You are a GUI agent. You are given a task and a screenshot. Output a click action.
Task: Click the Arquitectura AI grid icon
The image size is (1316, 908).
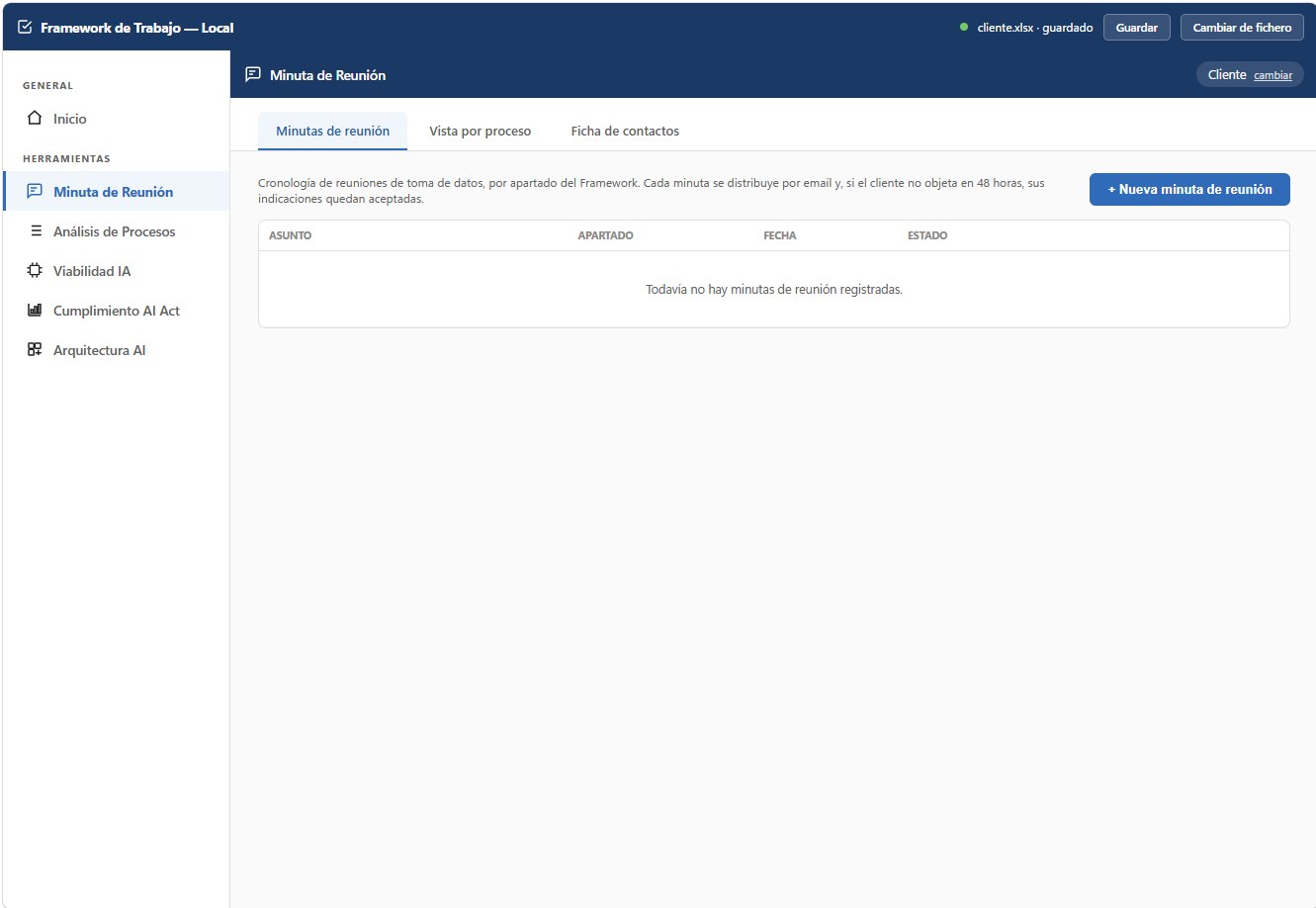pyautogui.click(x=35, y=350)
